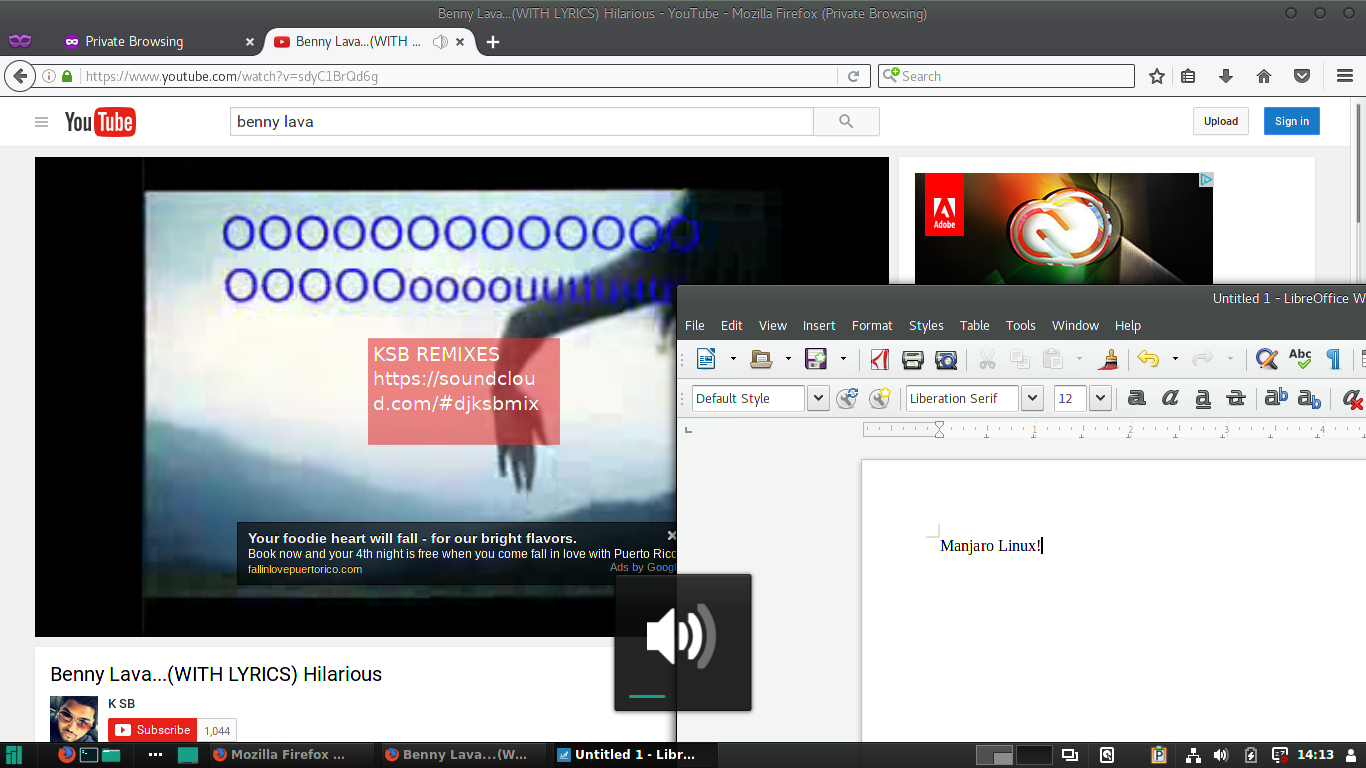
Task: Click the YouTube Upload button
Action: 1220,121
